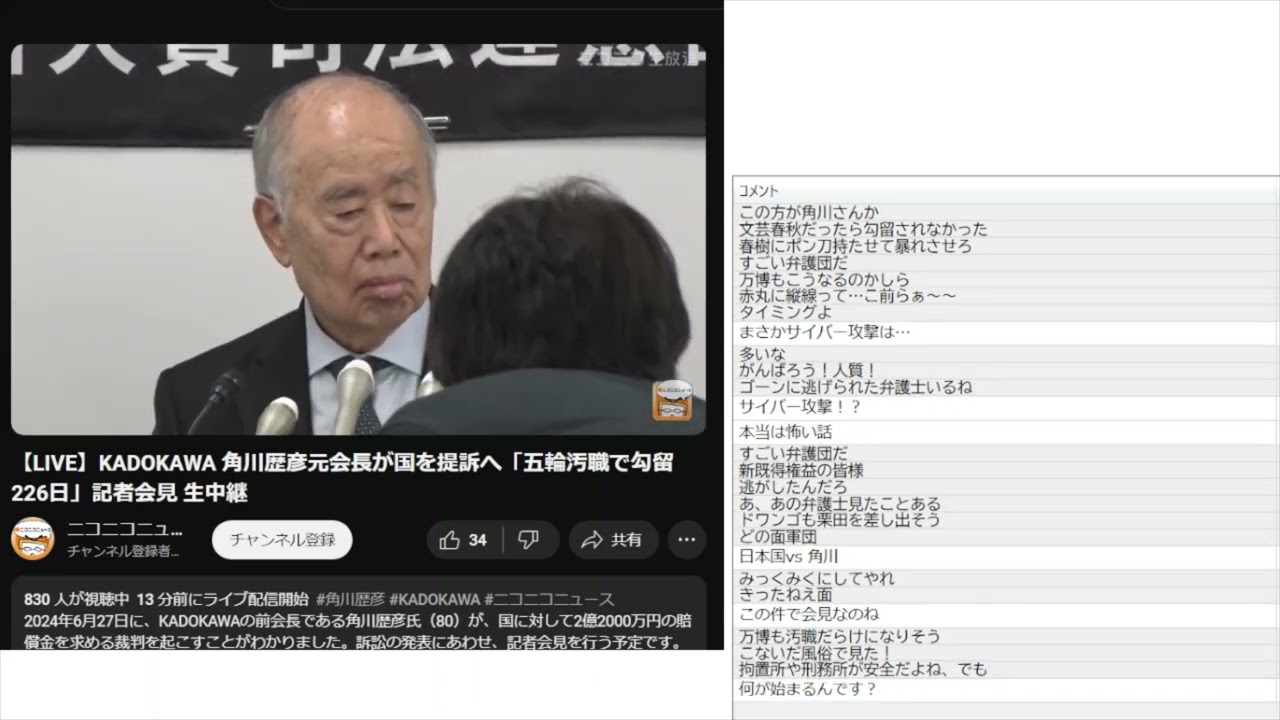Click the コメント column header
1280x720 pixels.
758,191
